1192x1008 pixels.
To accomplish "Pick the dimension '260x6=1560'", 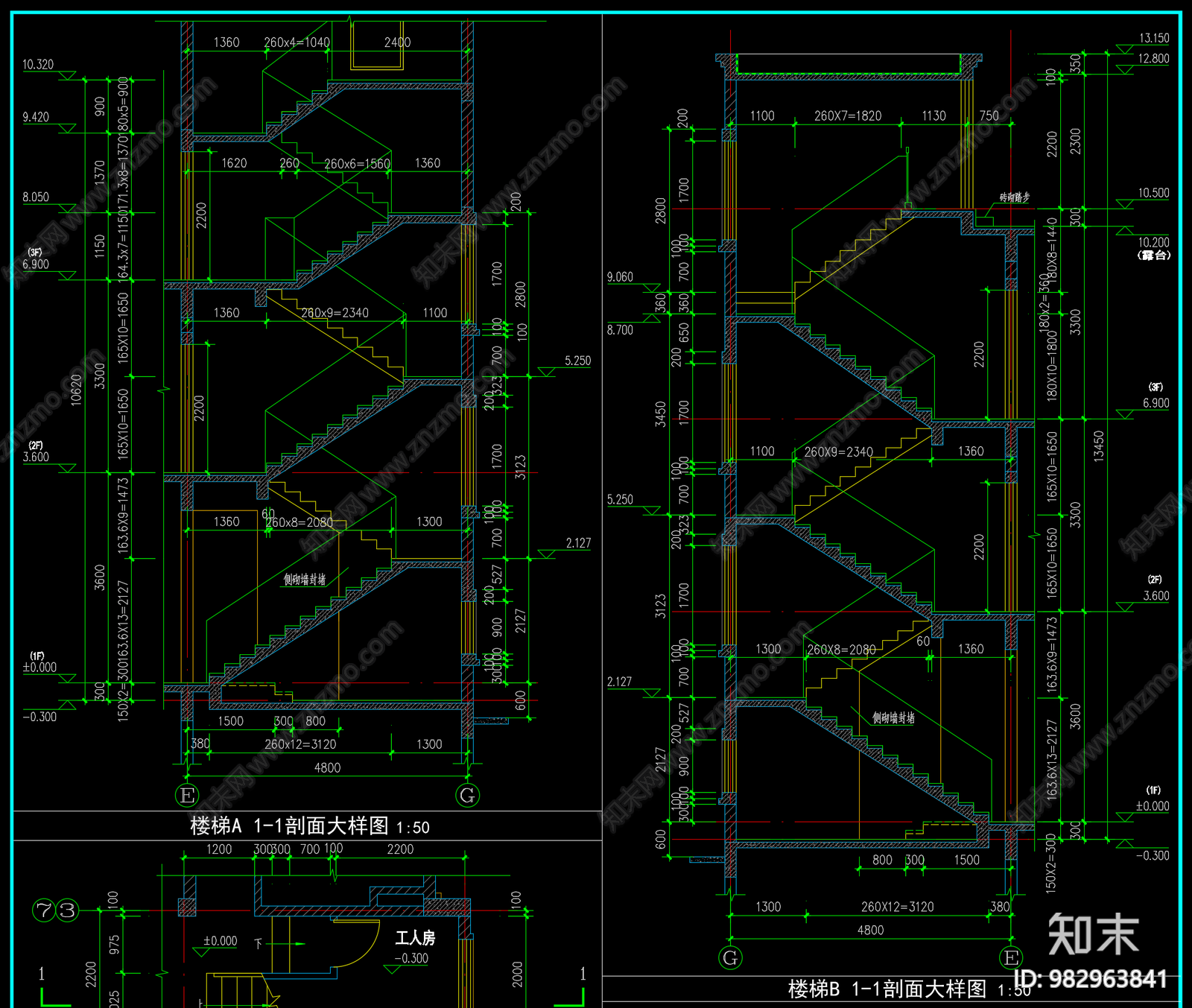I will click(x=357, y=164).
